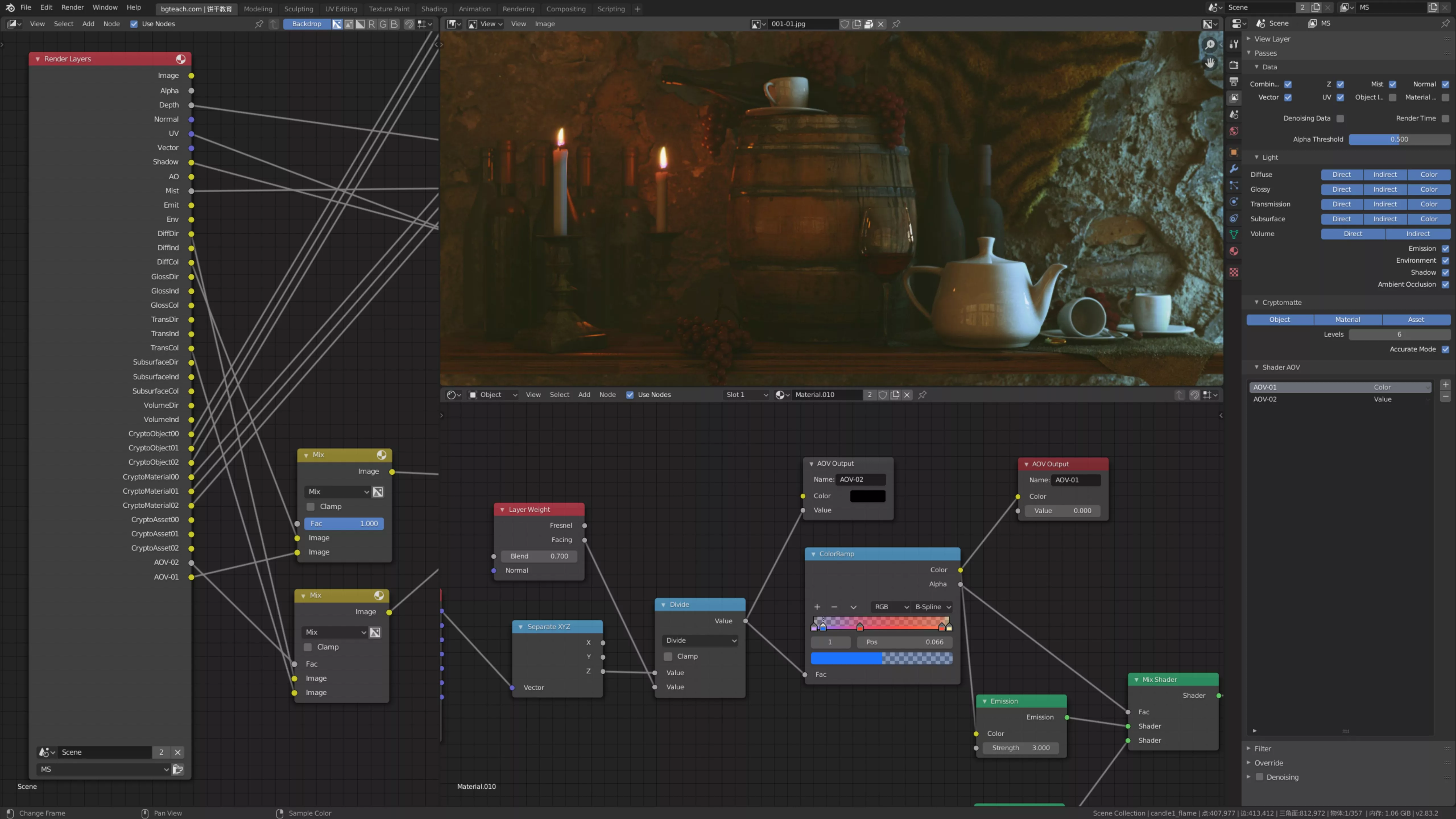This screenshot has width=1456, height=819.
Task: Switch to the Compositing workspace tab
Action: point(566,9)
